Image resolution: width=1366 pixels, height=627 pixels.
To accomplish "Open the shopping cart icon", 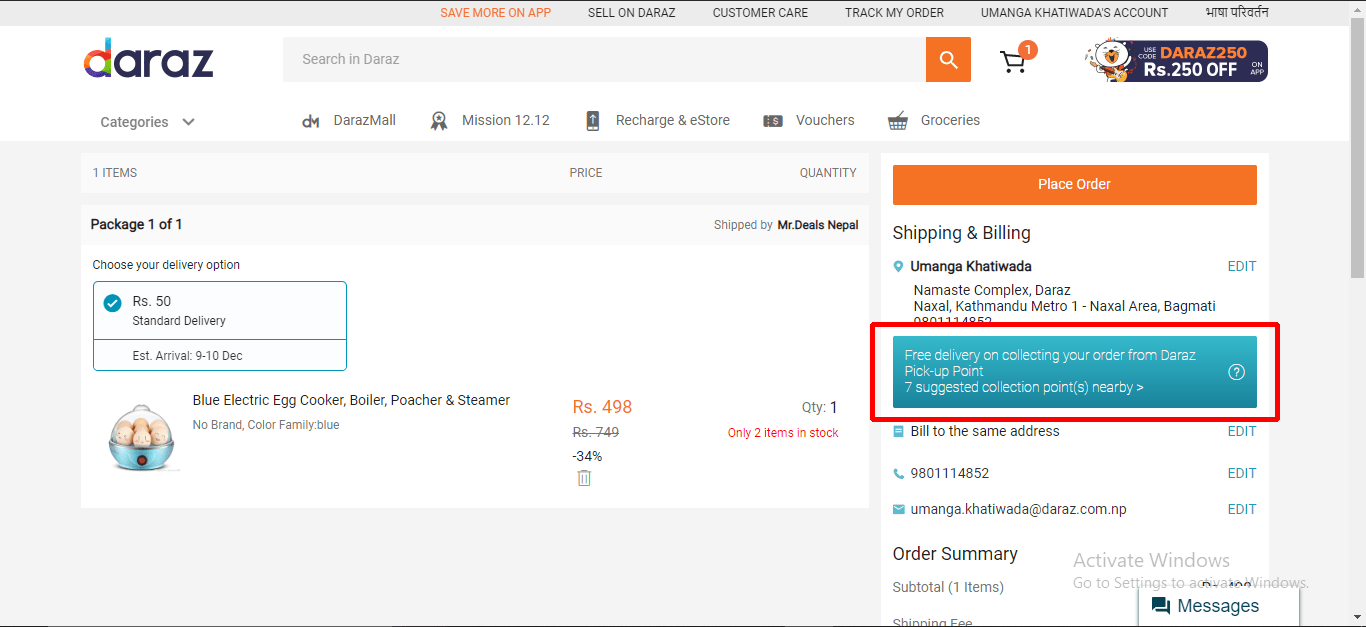I will coord(1014,60).
